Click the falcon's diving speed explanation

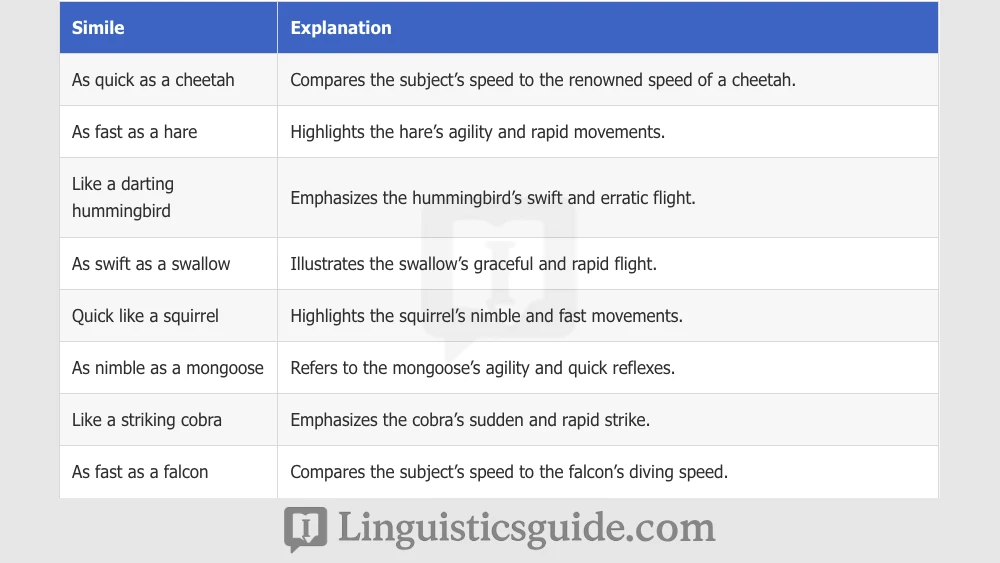click(509, 472)
